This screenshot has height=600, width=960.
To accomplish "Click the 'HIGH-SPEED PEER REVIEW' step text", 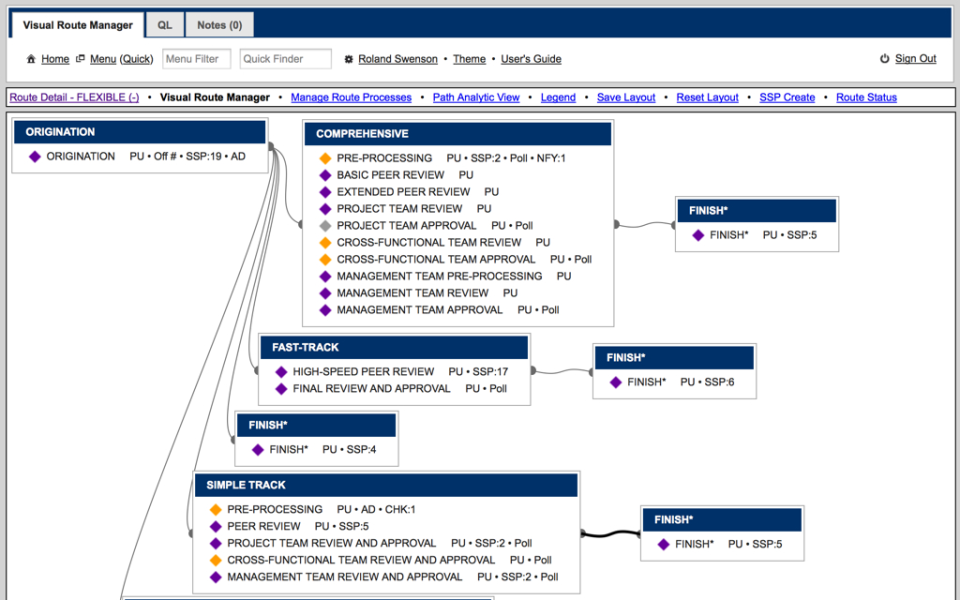I will [363, 372].
